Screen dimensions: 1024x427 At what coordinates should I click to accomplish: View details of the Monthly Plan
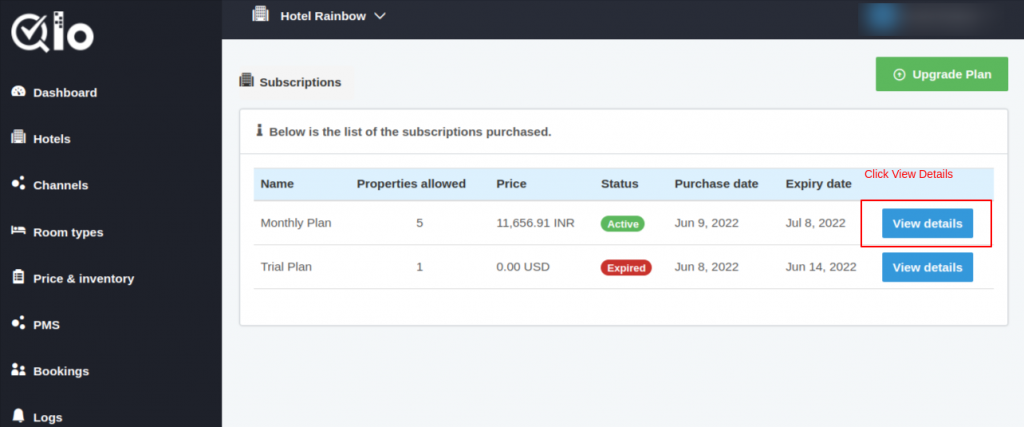point(927,223)
